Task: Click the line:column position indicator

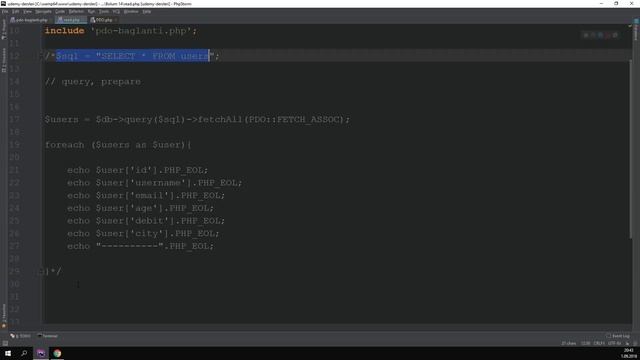Action: [x=585, y=343]
